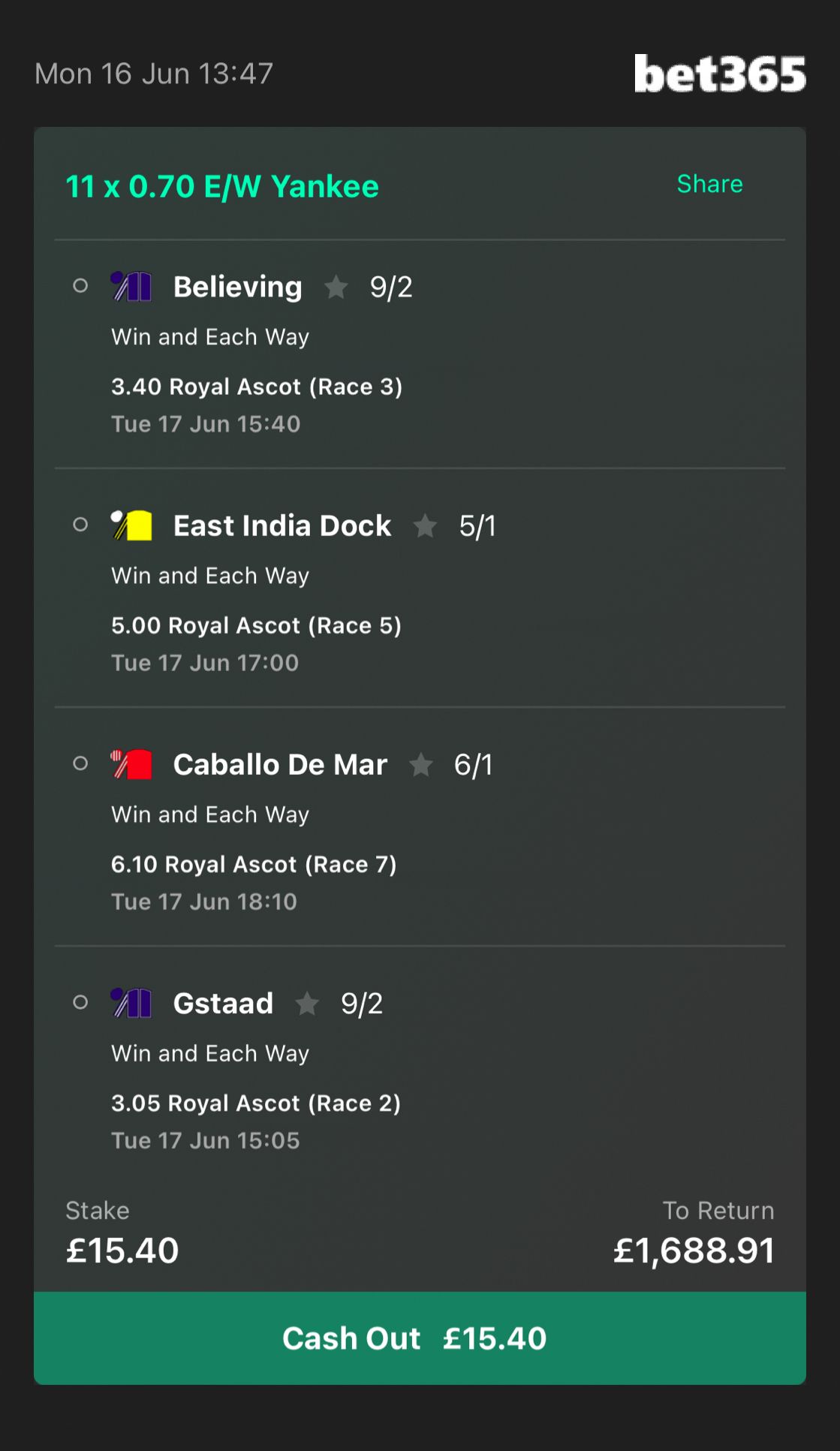840x1451 pixels.
Task: Tap the favourite star beside Caballo De Mar
Action: point(420,764)
